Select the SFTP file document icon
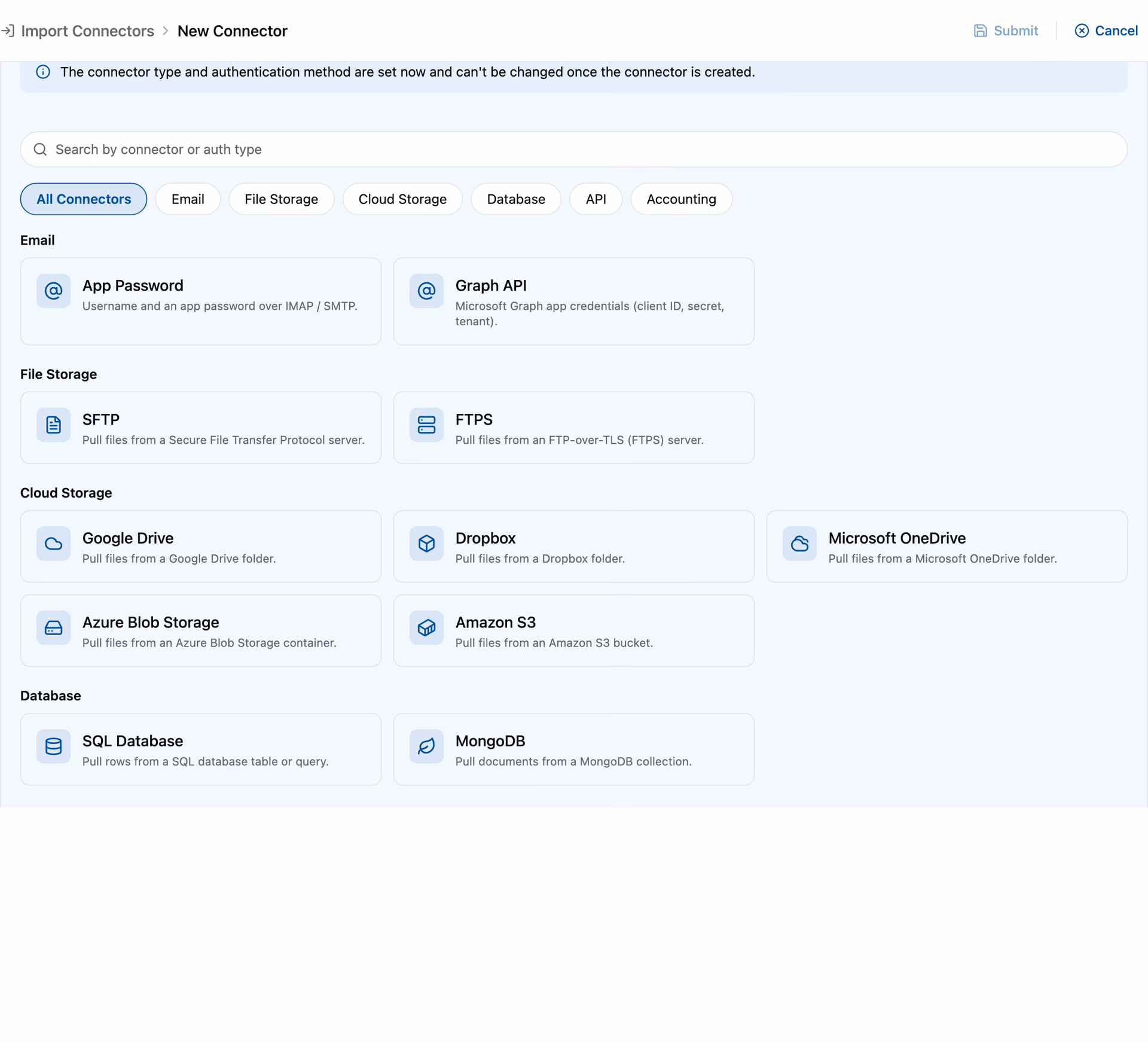The width and height of the screenshot is (1148, 1043). pos(53,425)
